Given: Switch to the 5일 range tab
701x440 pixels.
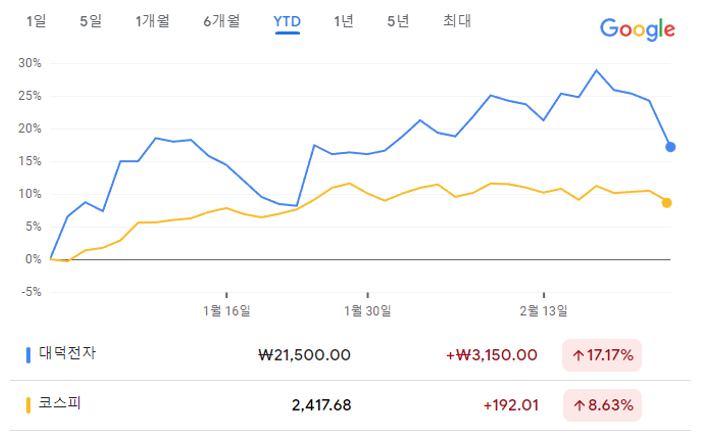Looking at the screenshot, I should [91, 21].
